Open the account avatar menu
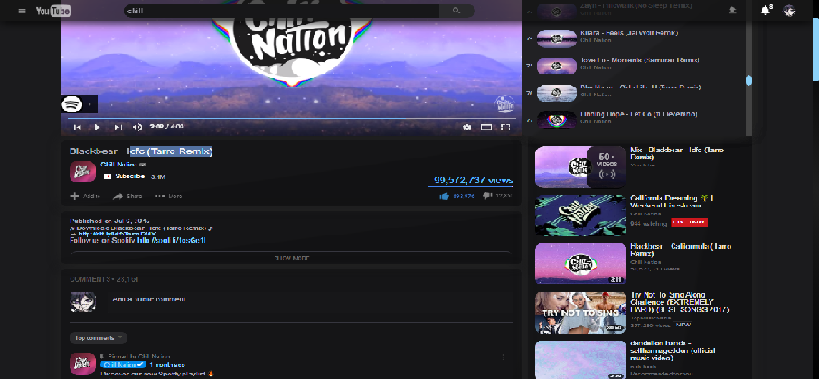Screen dimensions: 819x379 tap(789, 10)
